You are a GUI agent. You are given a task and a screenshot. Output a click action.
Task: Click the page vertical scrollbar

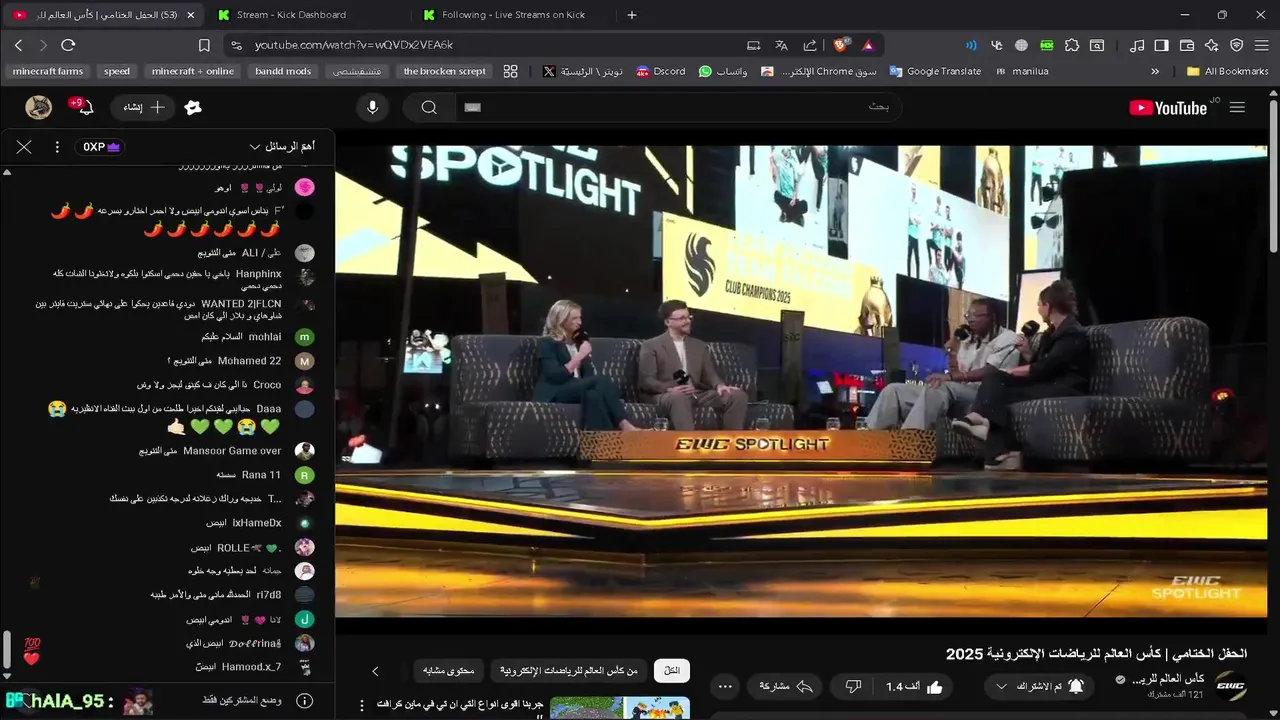[1273, 175]
